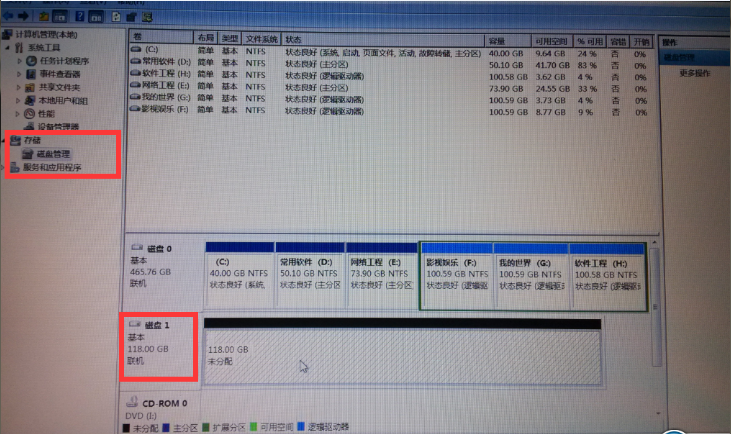Expand the 任务计划程序 node

click(x=19, y=61)
